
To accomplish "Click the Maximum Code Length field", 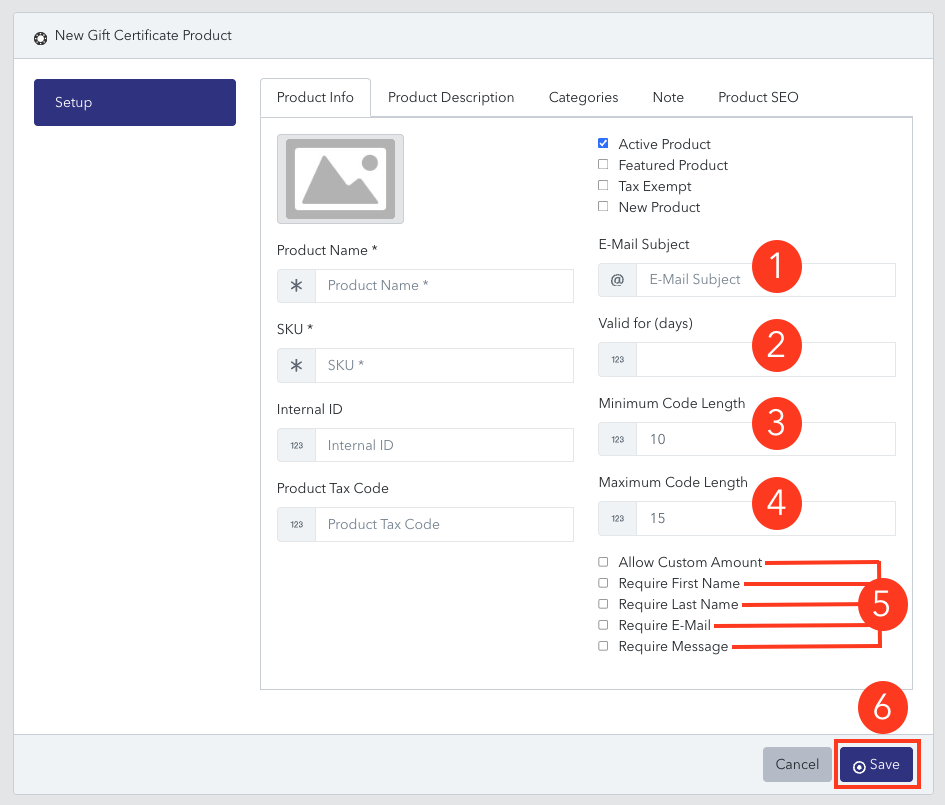I will [765, 518].
